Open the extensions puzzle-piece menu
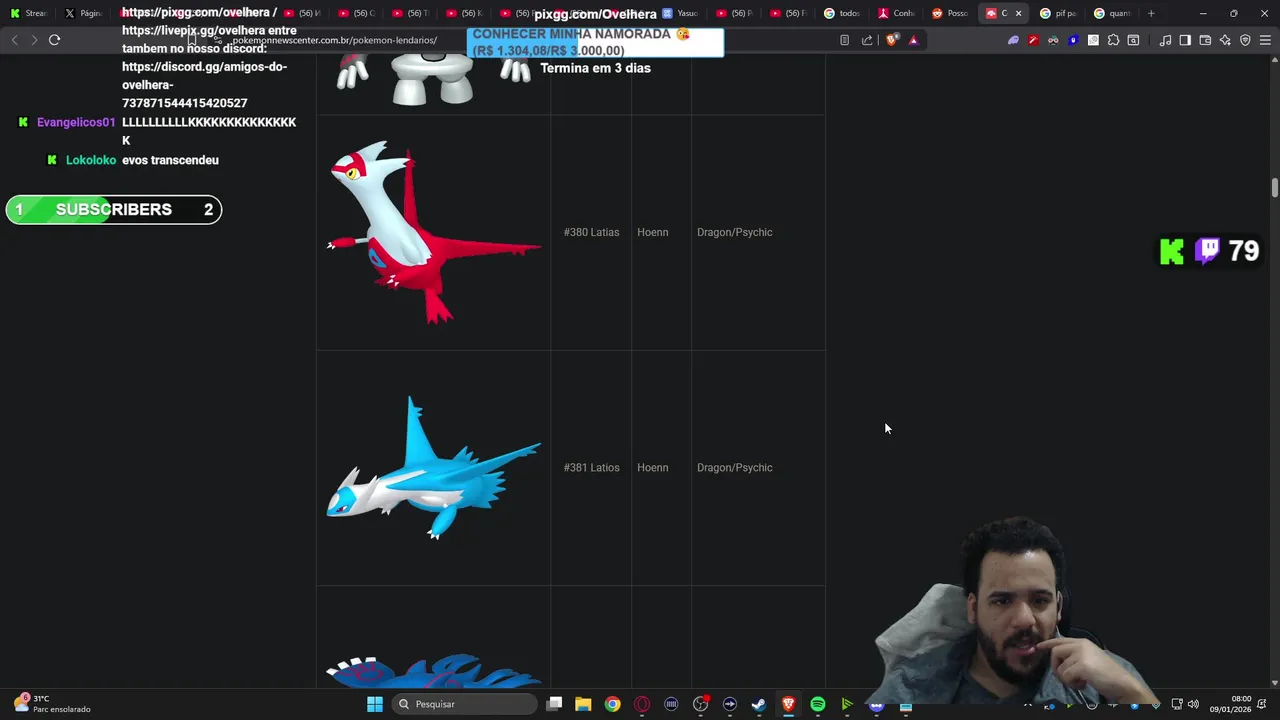This screenshot has height=720, width=1280. 1113,40
